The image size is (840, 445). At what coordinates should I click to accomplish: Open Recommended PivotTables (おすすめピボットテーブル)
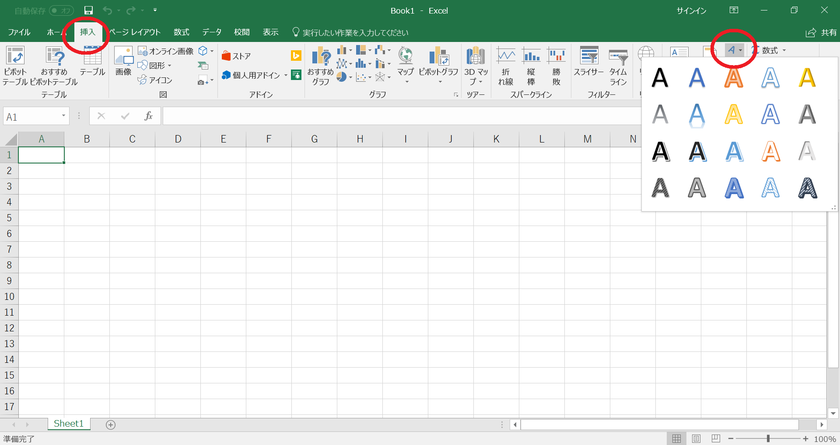[x=54, y=65]
